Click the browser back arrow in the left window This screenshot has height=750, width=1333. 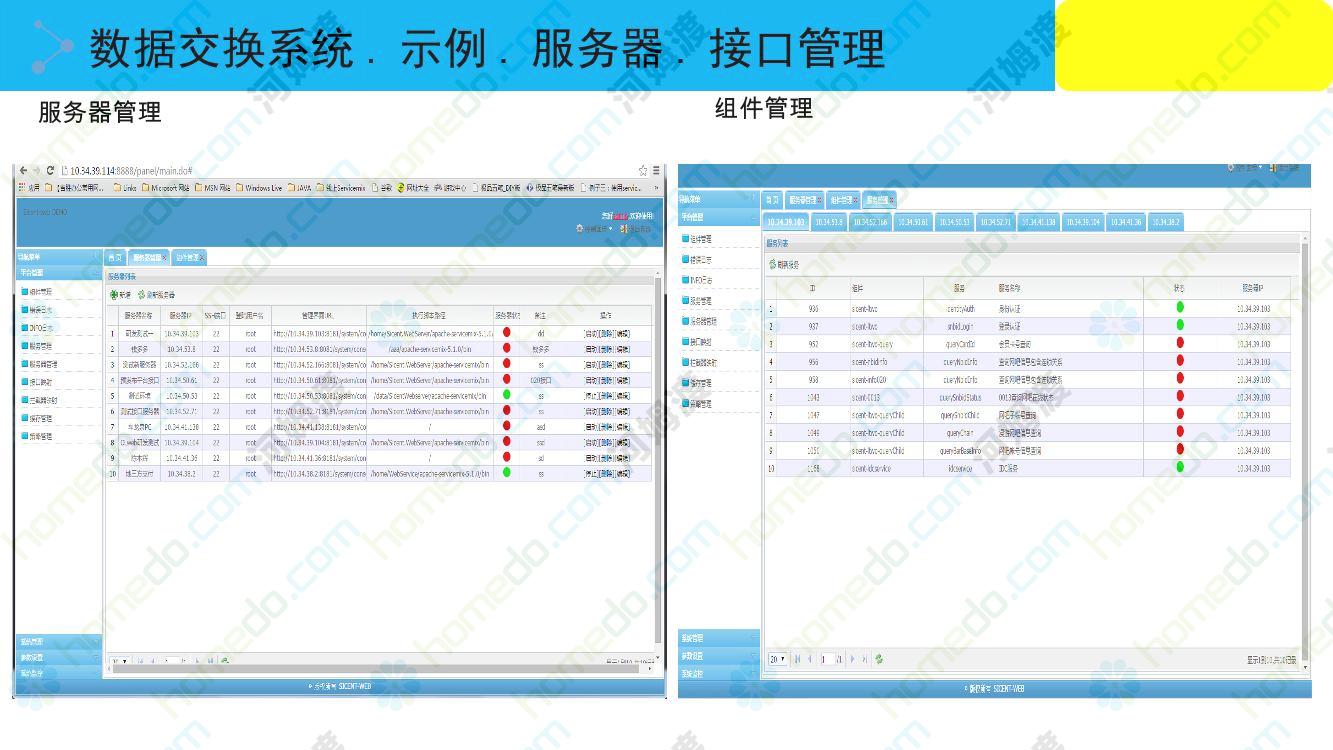(23, 171)
